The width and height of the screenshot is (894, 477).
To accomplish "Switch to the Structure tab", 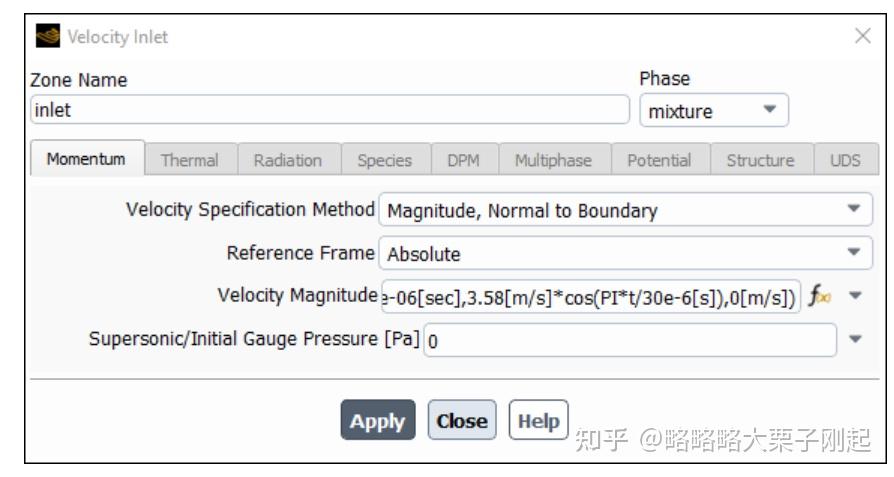I will [761, 160].
